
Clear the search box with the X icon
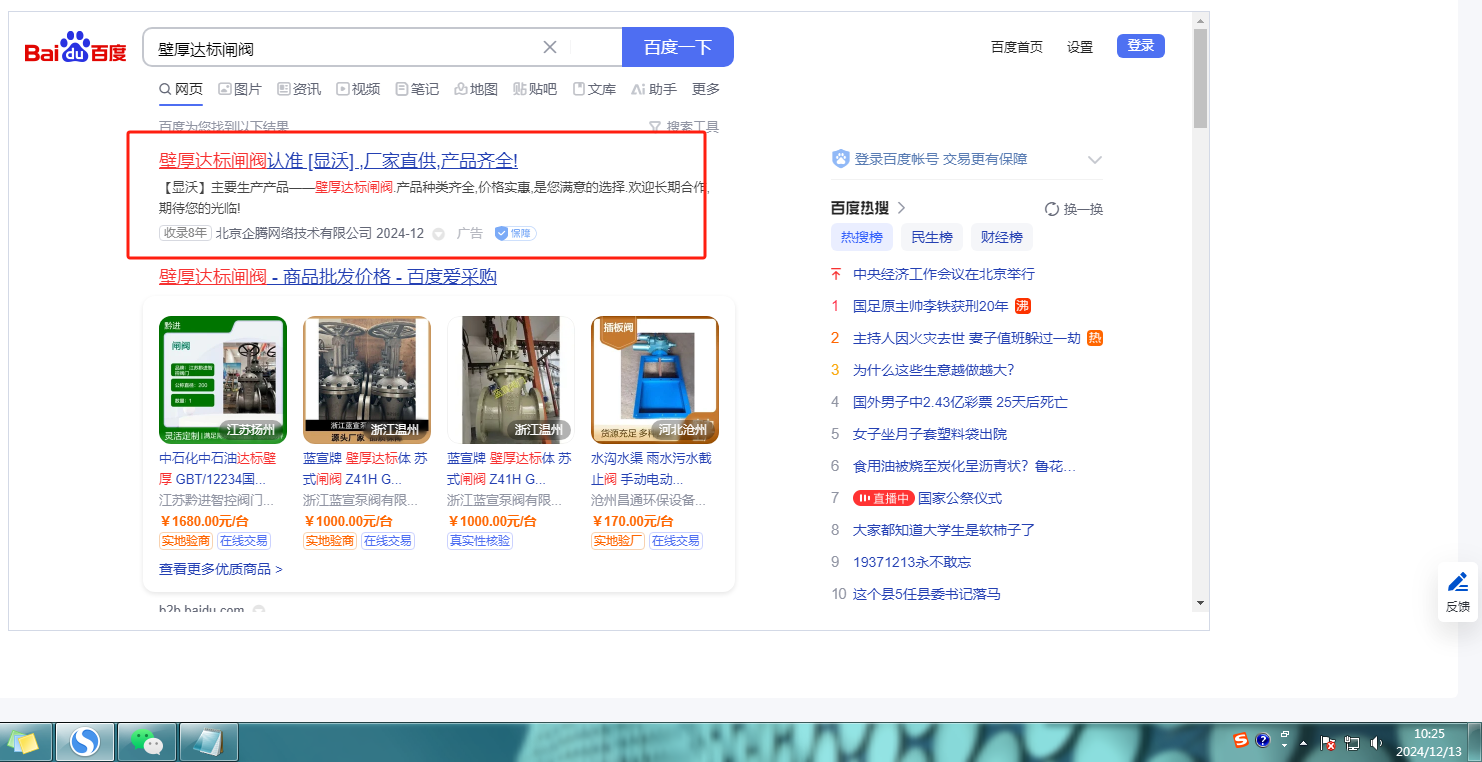coord(550,47)
